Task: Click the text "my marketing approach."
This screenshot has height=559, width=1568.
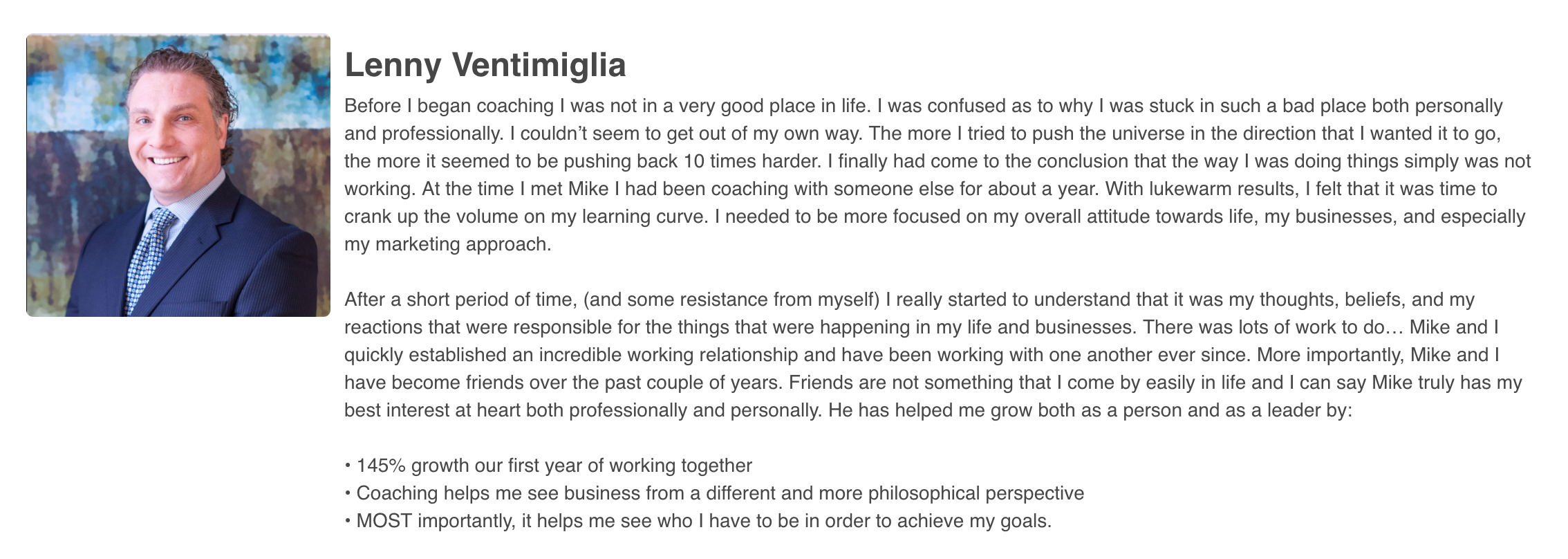Action: (x=447, y=244)
